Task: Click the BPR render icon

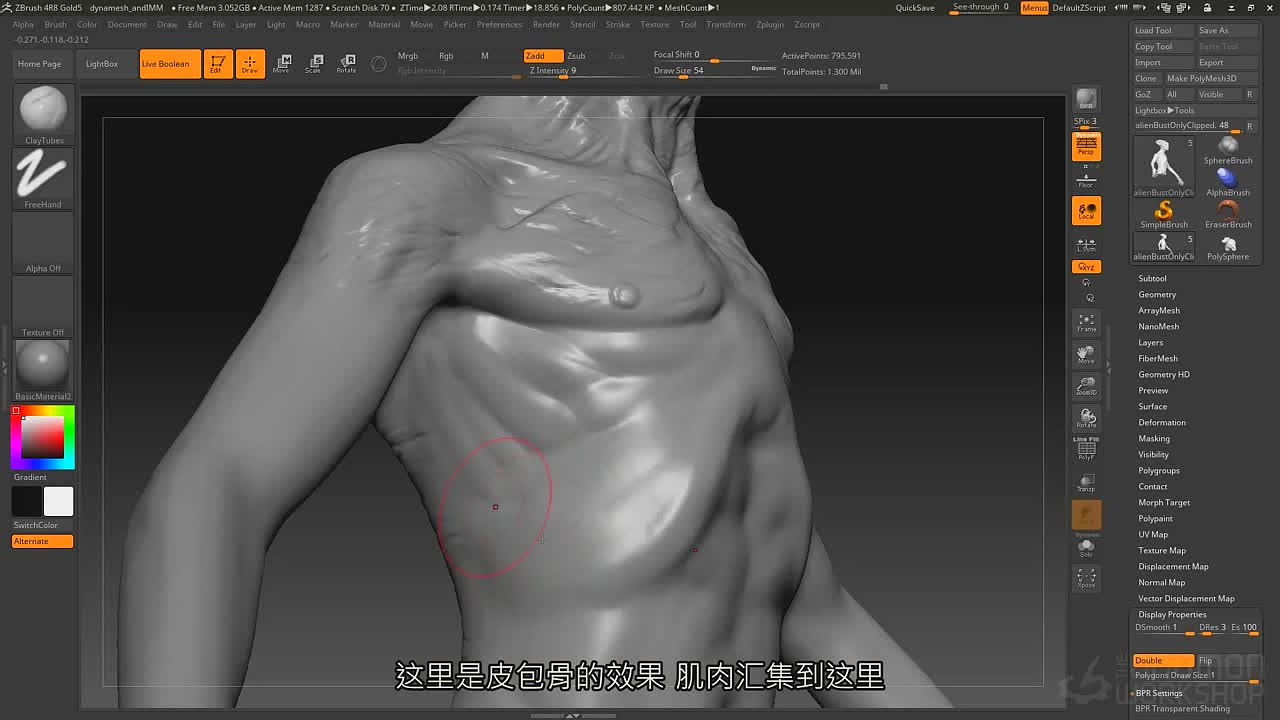Action: point(1086,100)
